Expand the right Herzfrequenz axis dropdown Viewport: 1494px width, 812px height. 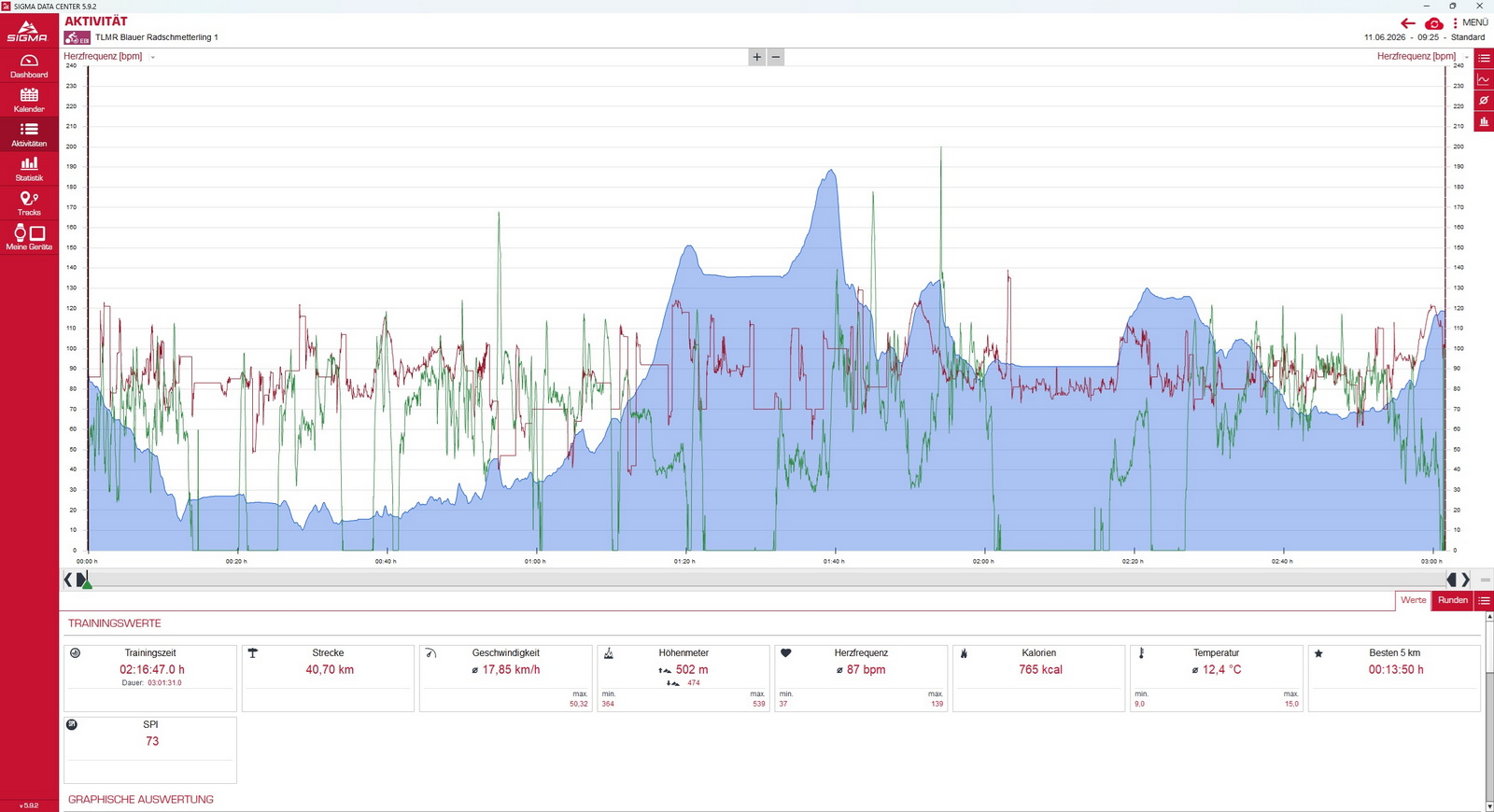point(1466,57)
